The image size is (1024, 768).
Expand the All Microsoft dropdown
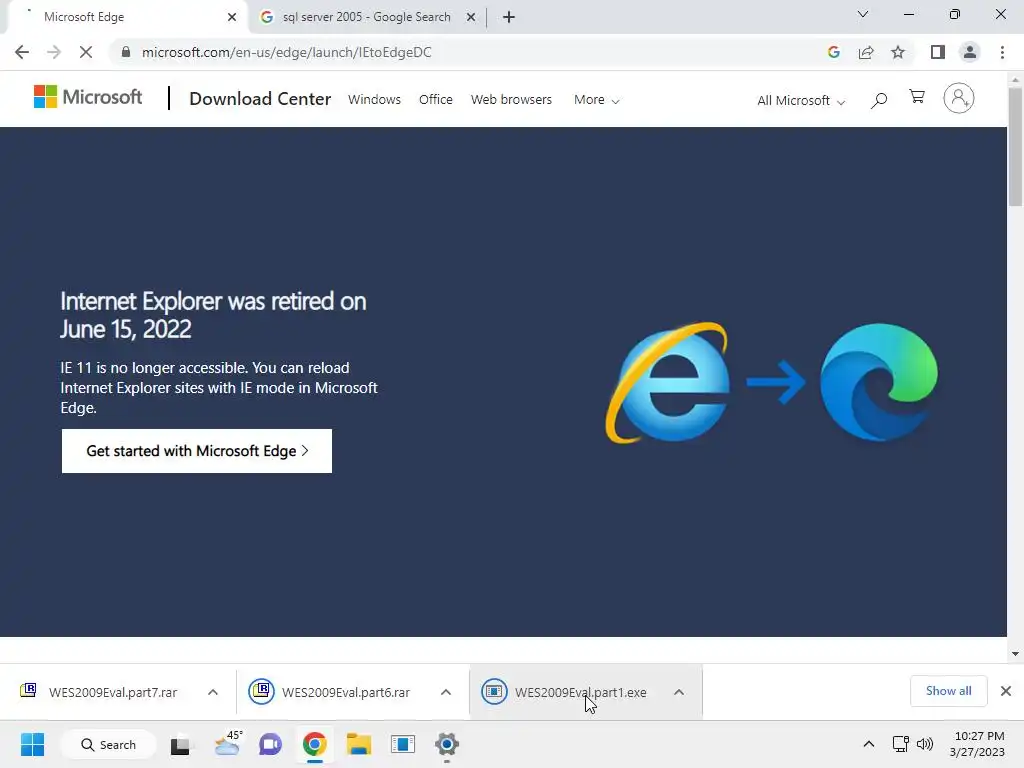point(801,101)
